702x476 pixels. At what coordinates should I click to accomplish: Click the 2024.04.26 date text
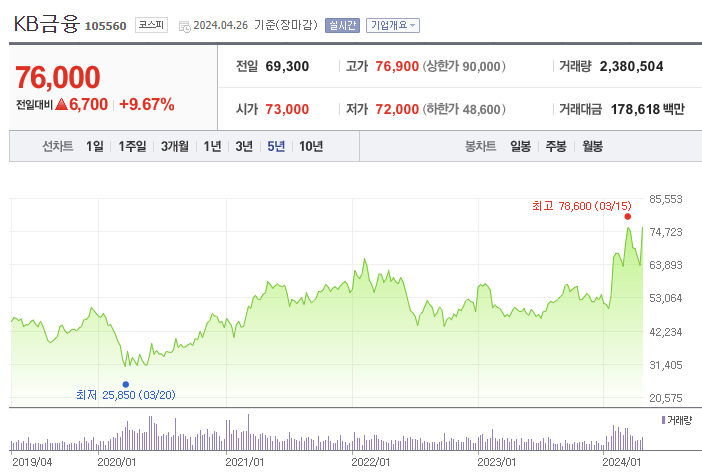(x=220, y=26)
